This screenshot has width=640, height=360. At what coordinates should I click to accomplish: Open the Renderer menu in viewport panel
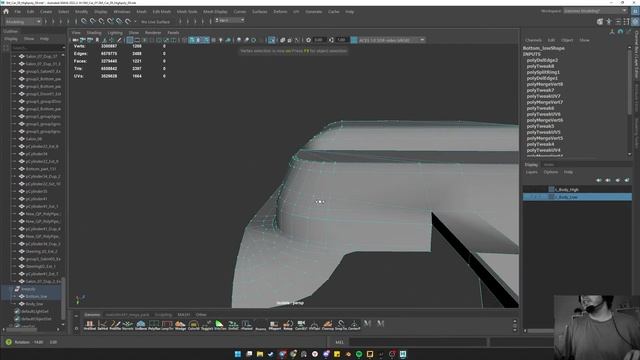(x=153, y=33)
